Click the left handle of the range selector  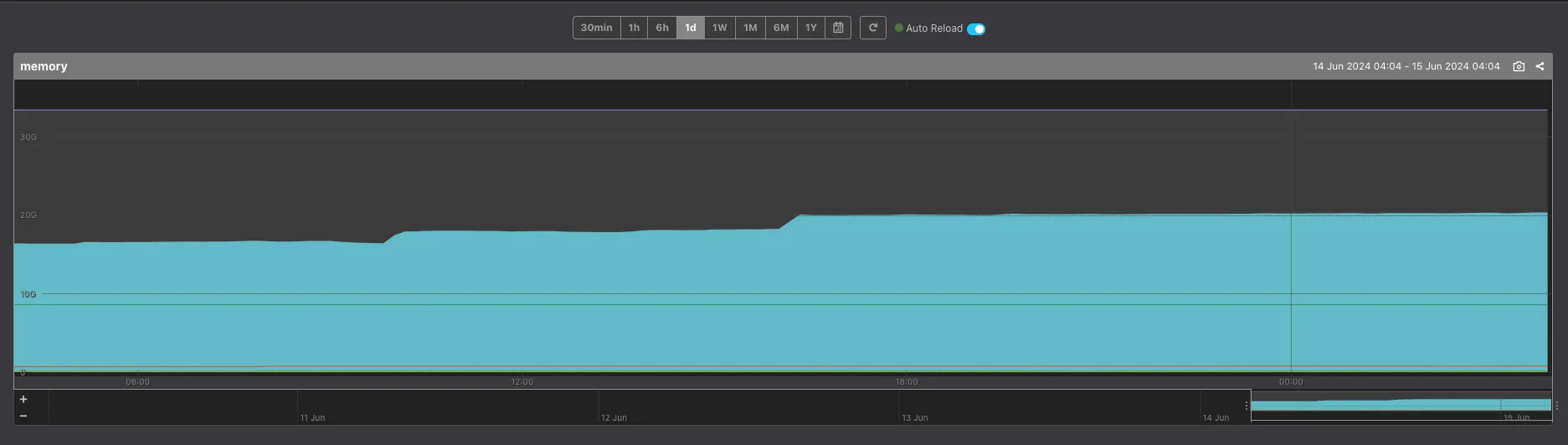coord(1247,406)
